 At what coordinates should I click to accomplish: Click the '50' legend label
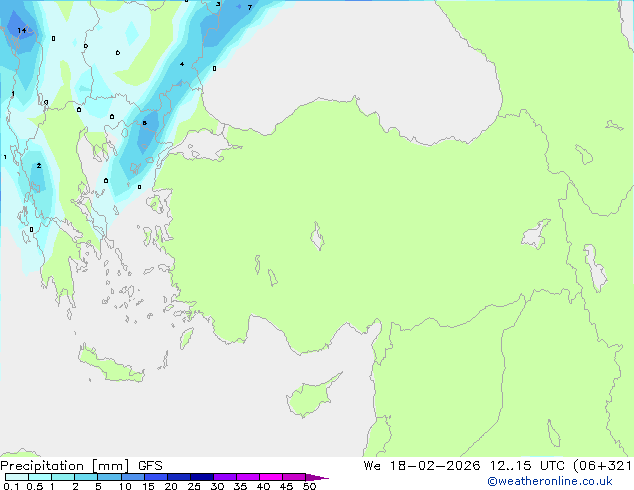point(309,486)
